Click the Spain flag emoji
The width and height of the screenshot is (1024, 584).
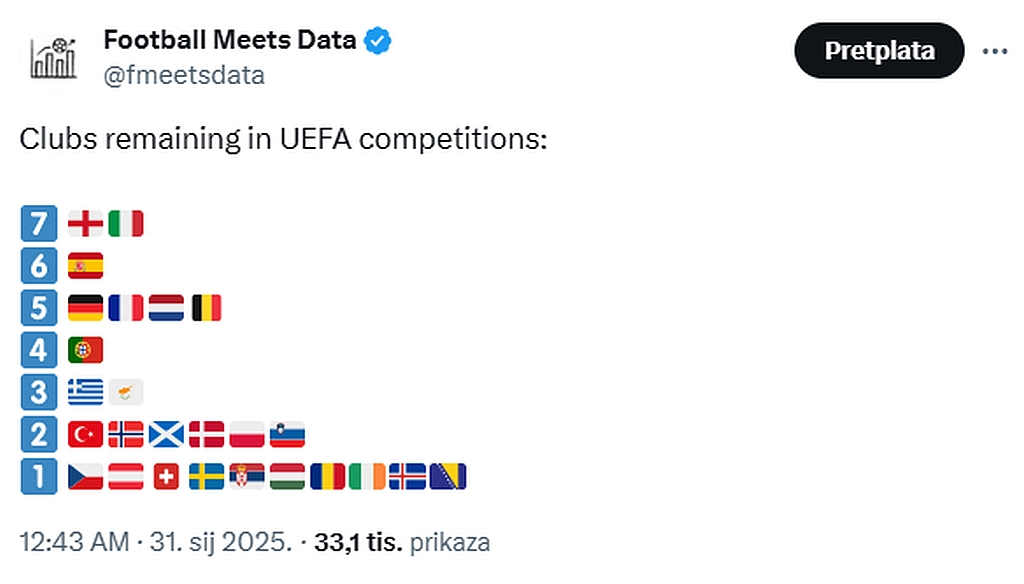[x=85, y=266]
